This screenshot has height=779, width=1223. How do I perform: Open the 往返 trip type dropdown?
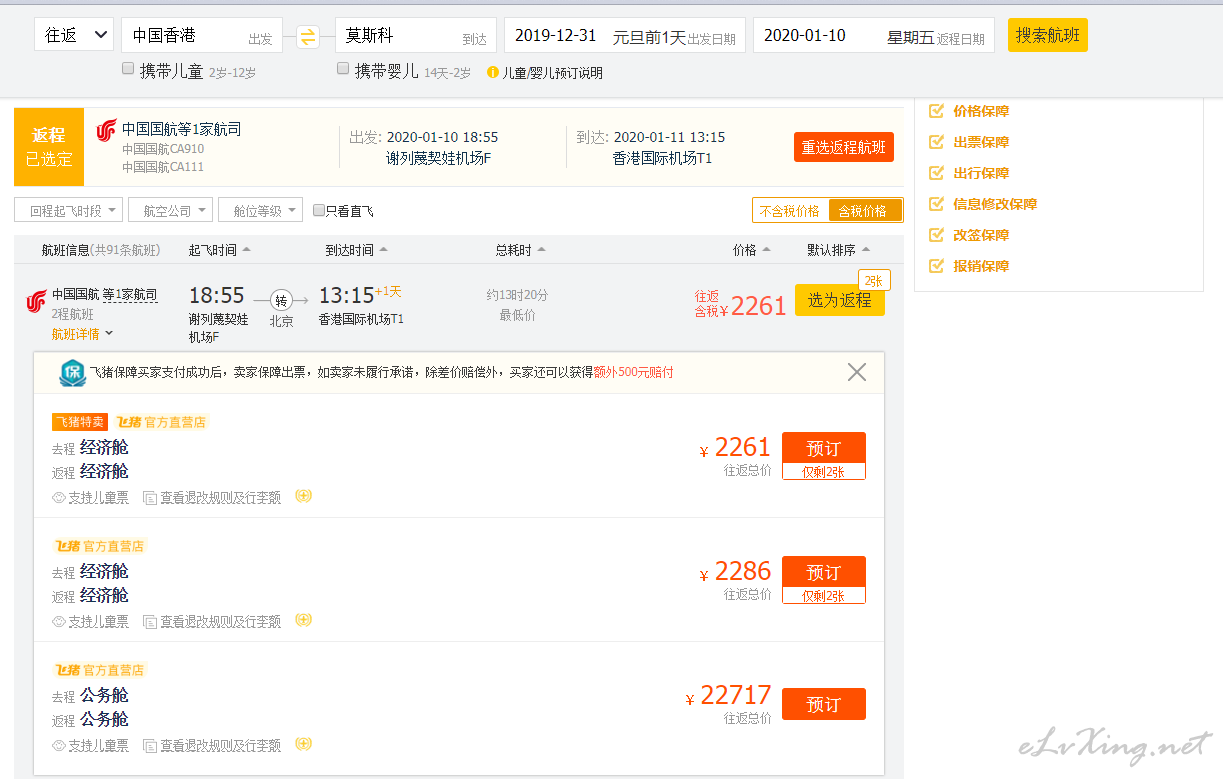(x=74, y=35)
